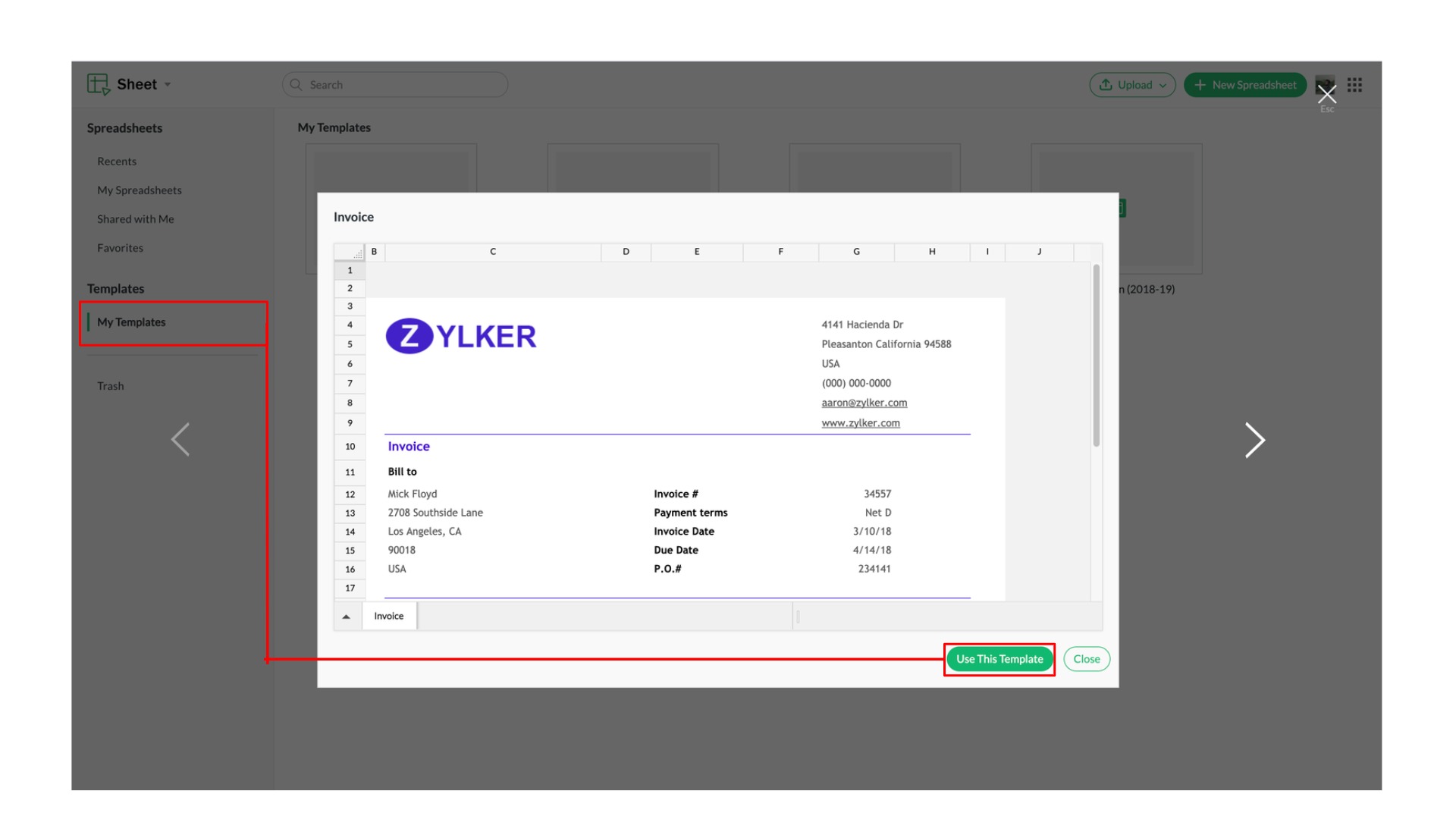Screen dimensions: 1456x819
Task: Select the Invoice sheet tab
Action: (389, 617)
